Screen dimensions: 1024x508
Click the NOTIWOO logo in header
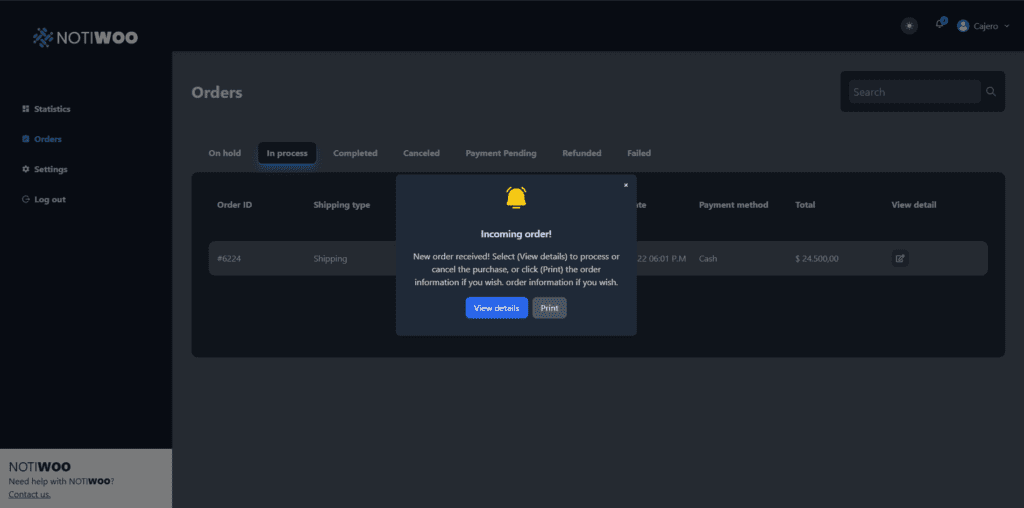click(86, 38)
